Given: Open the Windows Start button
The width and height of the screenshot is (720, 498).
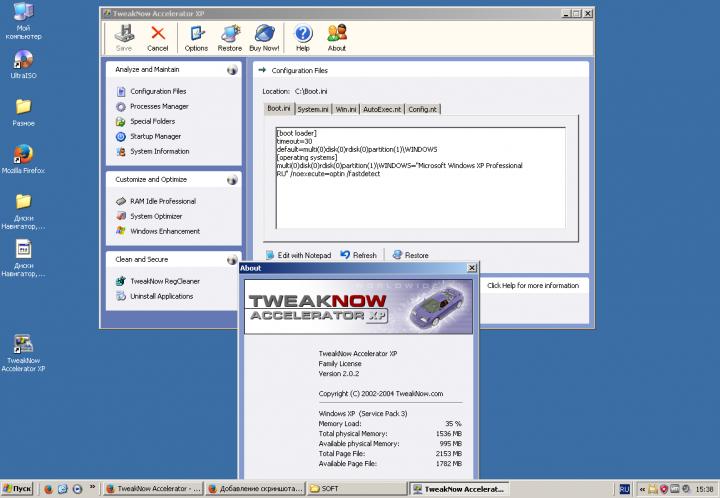Looking at the screenshot, I should (17, 489).
